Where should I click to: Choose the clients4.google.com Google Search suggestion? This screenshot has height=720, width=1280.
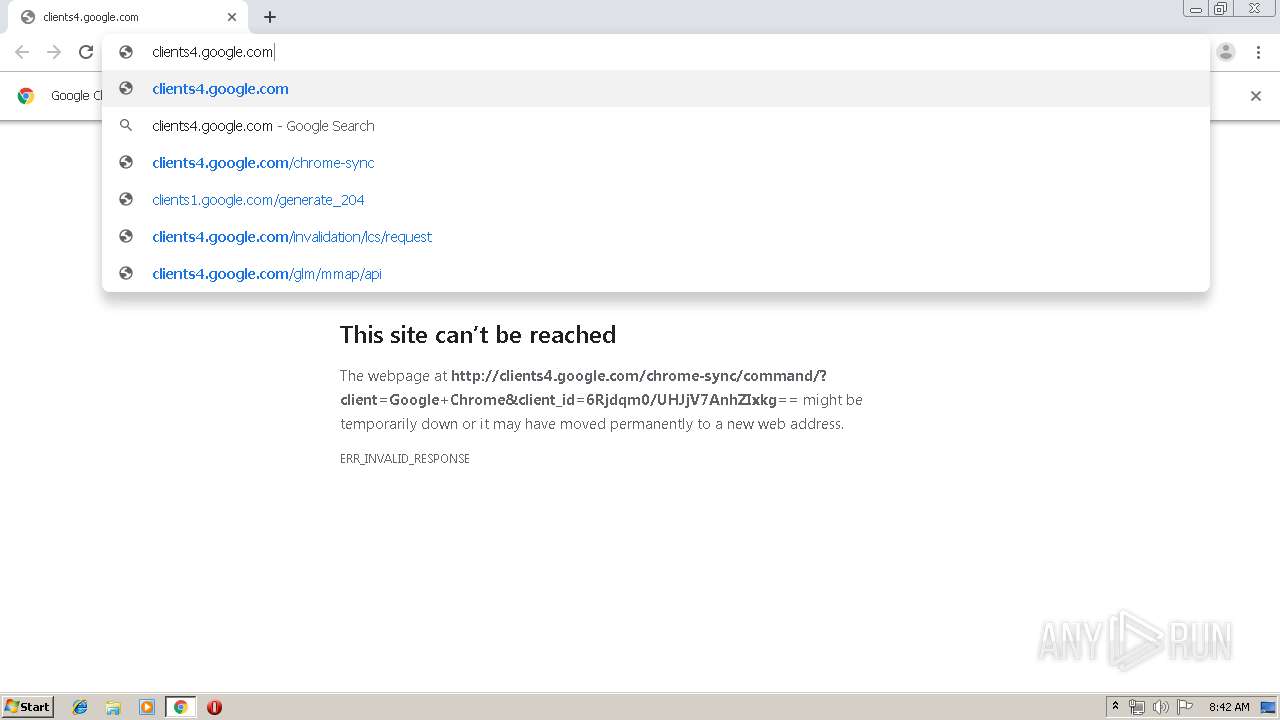click(656, 126)
